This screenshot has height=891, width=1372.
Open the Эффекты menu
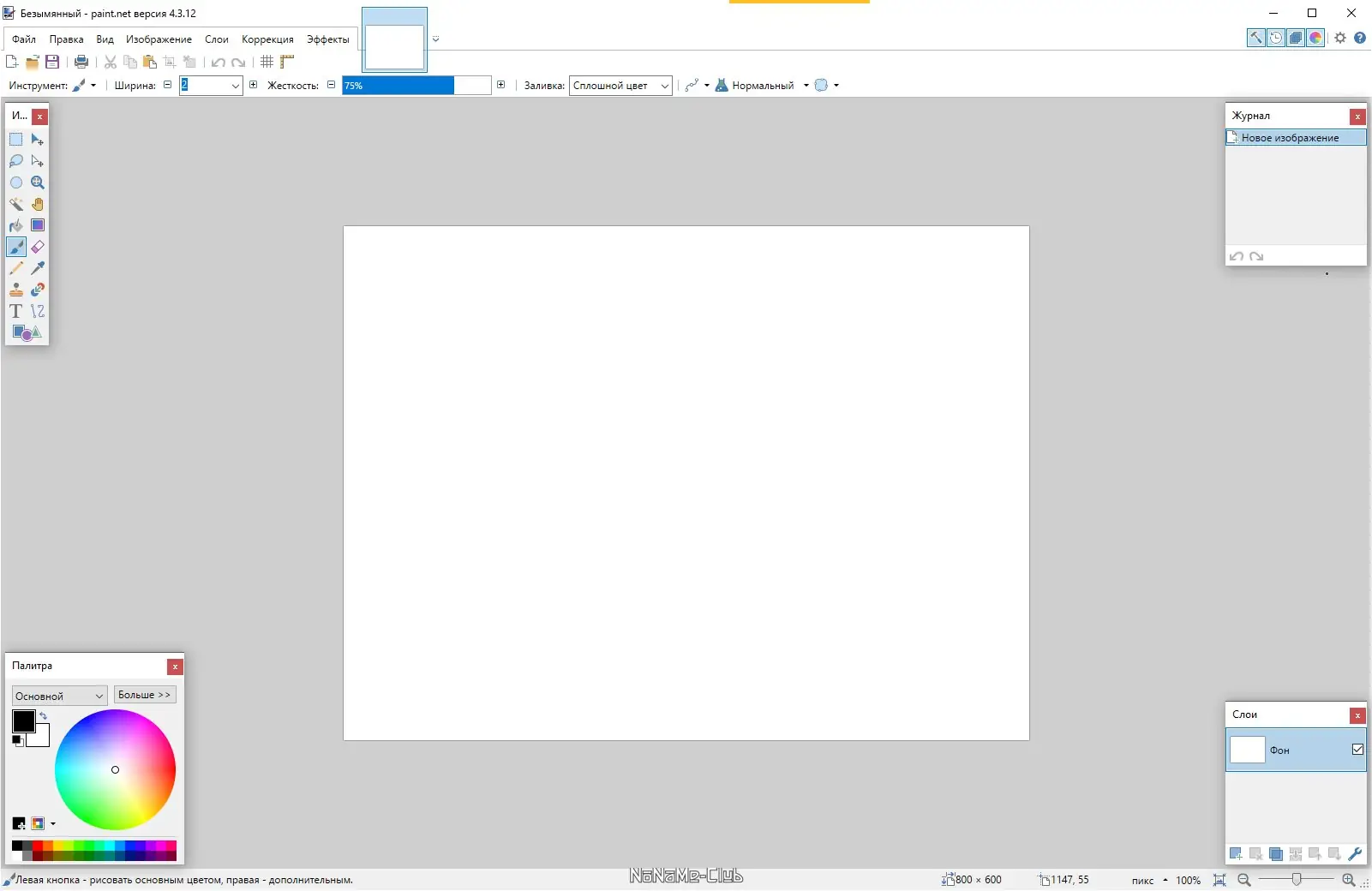[328, 39]
